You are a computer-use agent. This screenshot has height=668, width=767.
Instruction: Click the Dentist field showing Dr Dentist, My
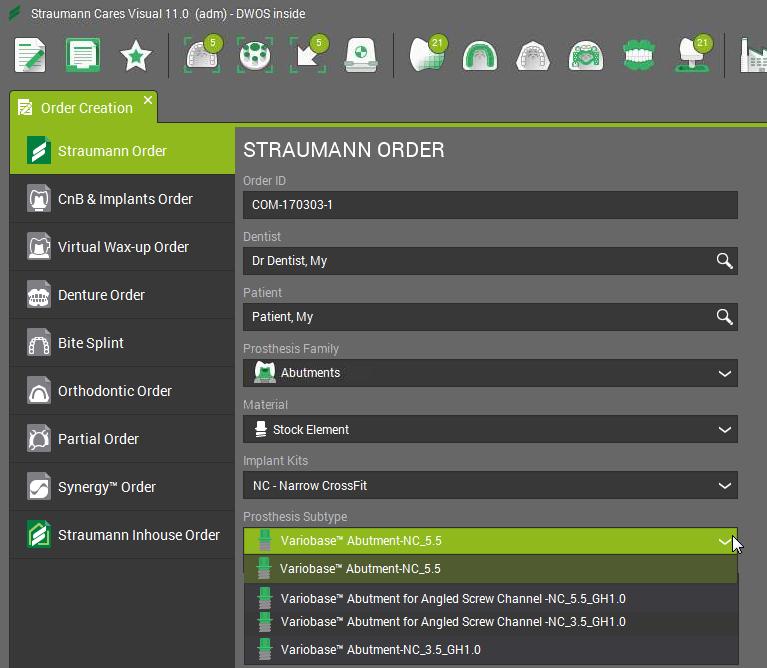[x=490, y=261]
